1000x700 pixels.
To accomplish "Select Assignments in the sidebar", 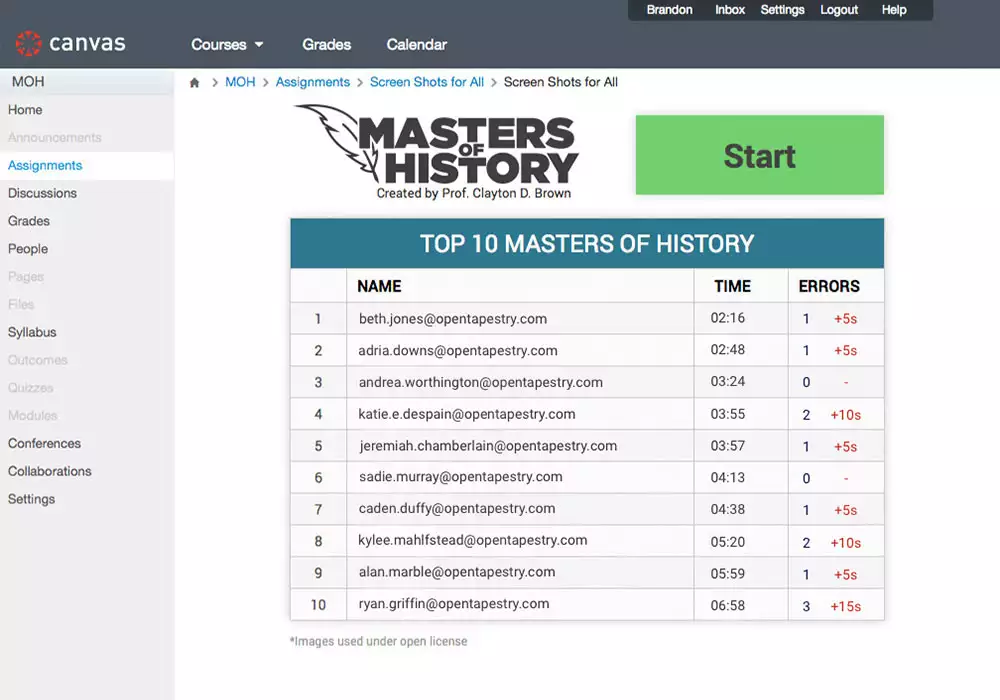I will click(x=45, y=166).
